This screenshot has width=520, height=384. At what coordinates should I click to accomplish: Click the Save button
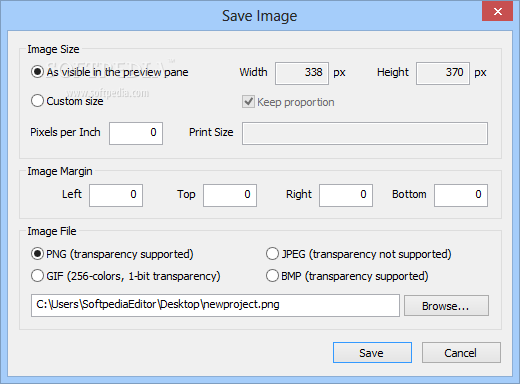coord(372,352)
